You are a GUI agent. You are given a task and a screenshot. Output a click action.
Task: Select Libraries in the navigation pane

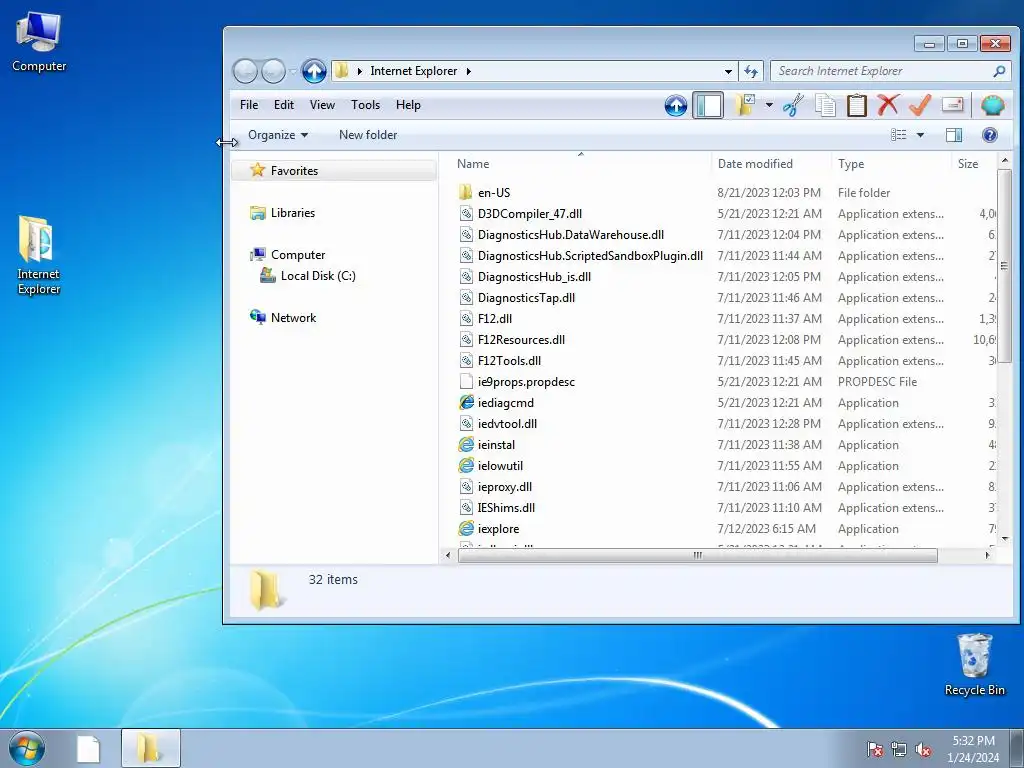(x=293, y=213)
